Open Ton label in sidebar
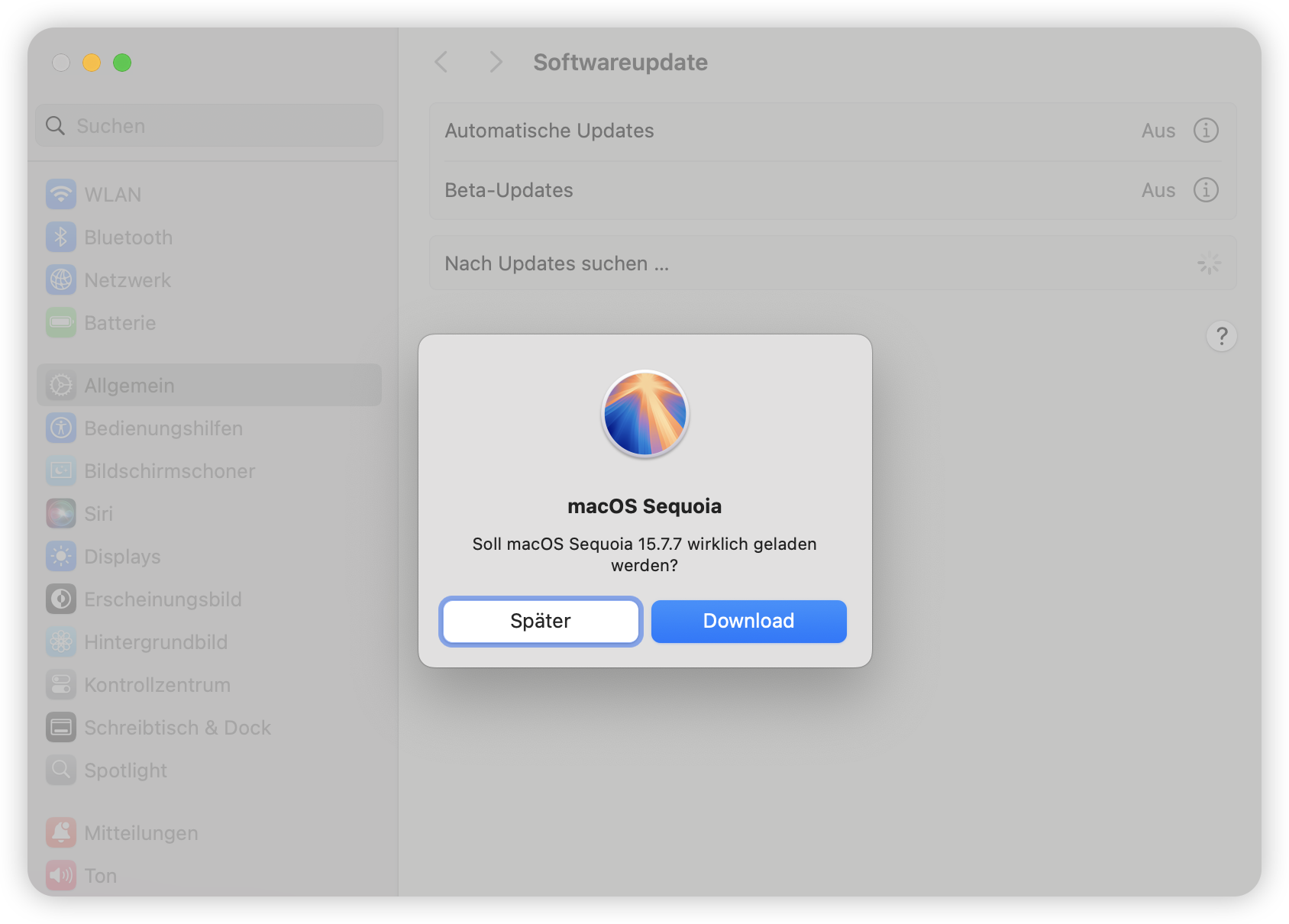This screenshot has width=1289, height=924. click(x=101, y=876)
